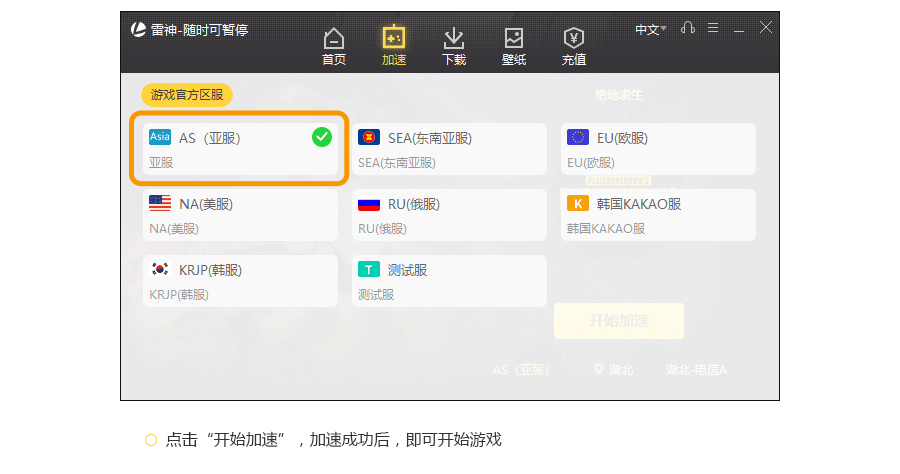Close the 雷神 window

coord(766,27)
